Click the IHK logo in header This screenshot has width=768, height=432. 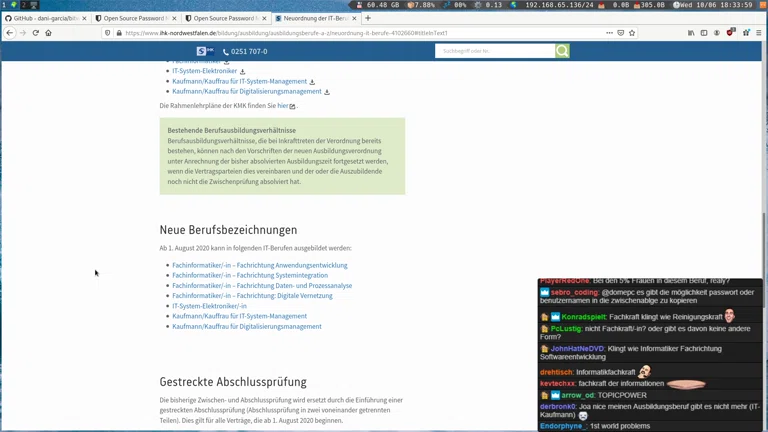click(205, 51)
